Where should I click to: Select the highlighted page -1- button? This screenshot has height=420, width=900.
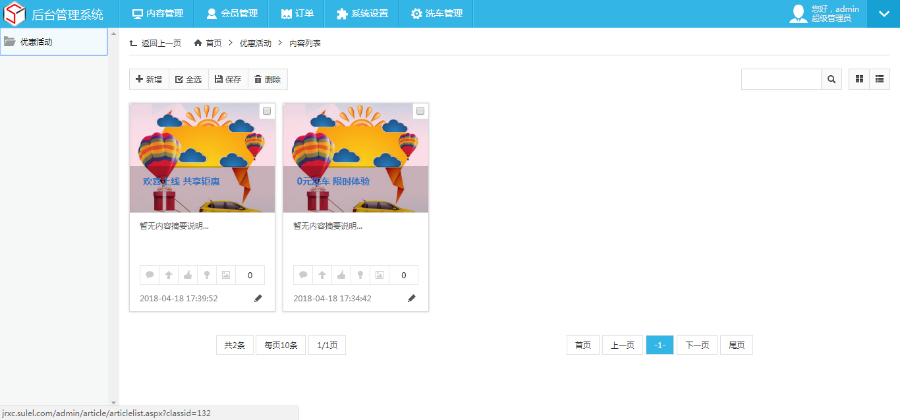[660, 345]
